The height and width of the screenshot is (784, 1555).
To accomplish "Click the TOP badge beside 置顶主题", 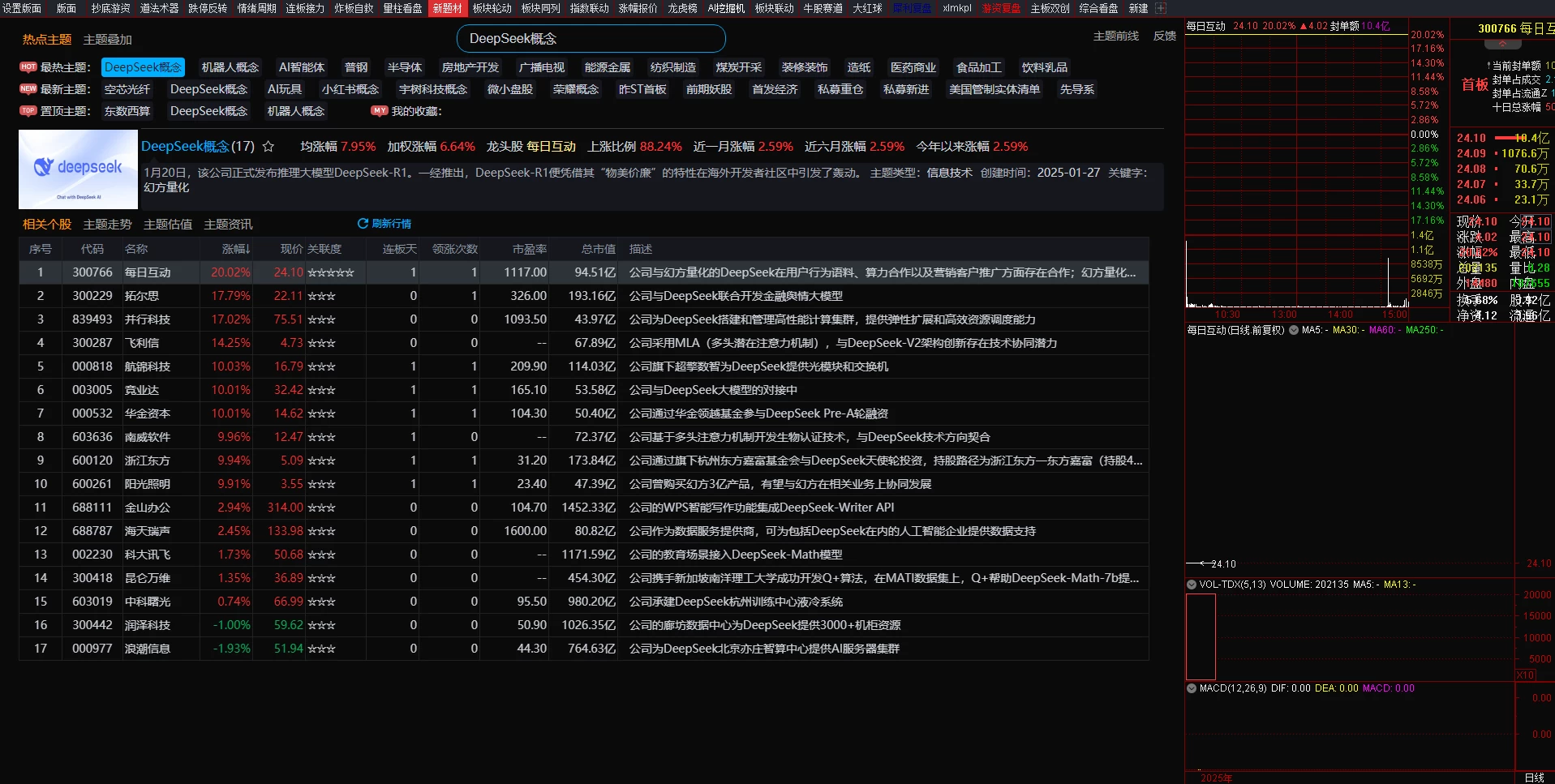I will pyautogui.click(x=28, y=111).
